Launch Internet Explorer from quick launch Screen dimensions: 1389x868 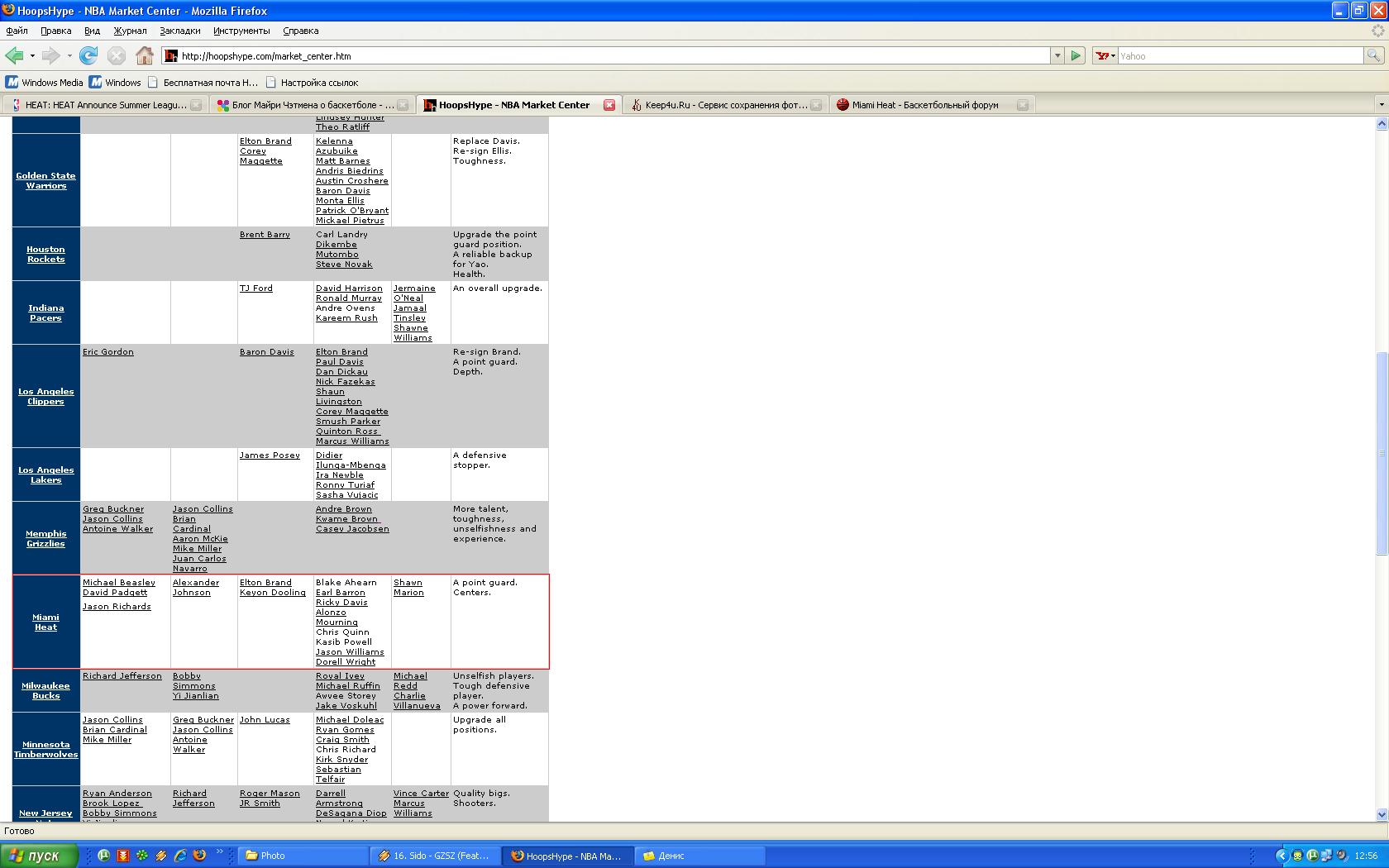[180, 856]
